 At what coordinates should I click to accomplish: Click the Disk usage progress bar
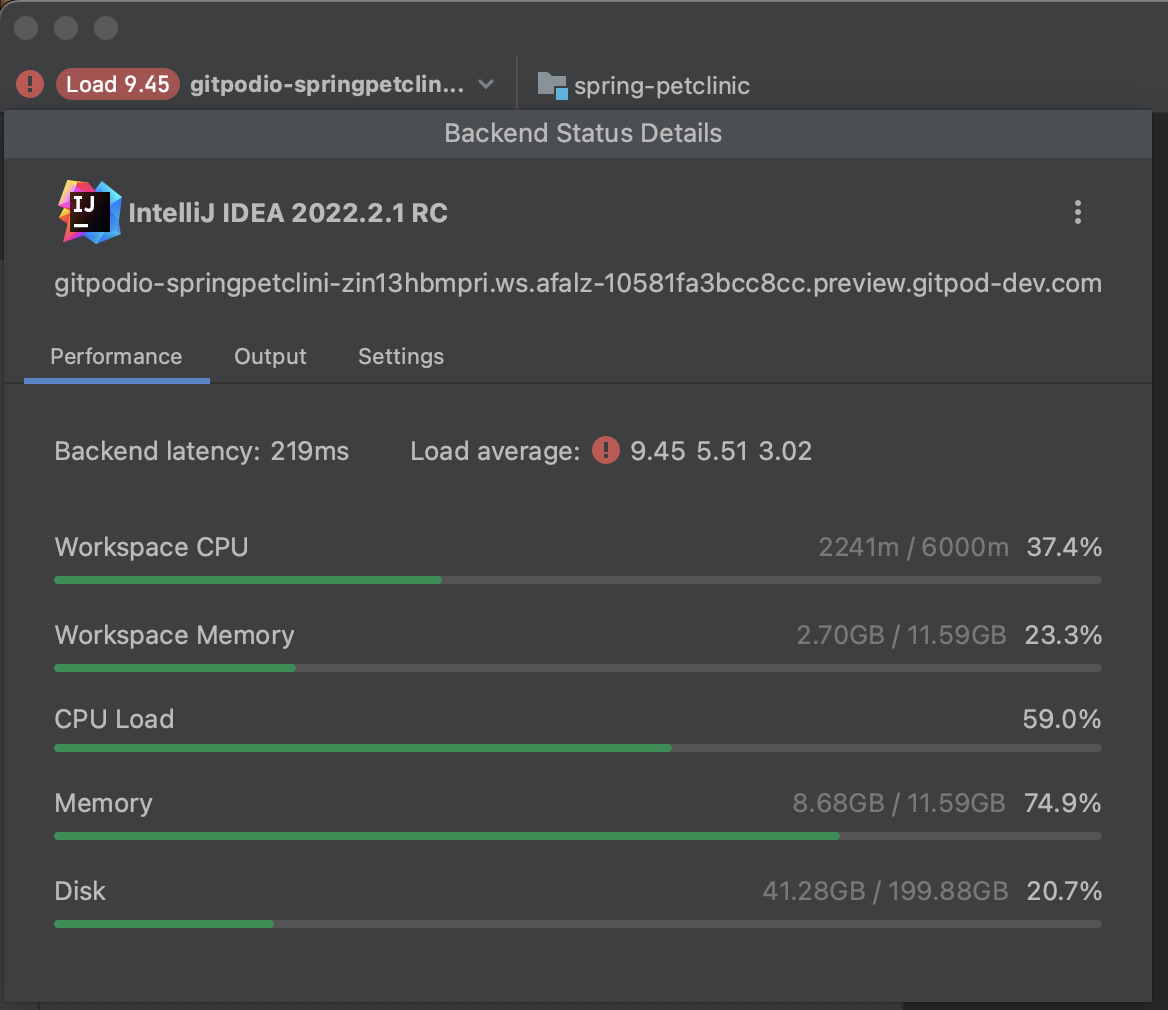tap(577, 923)
